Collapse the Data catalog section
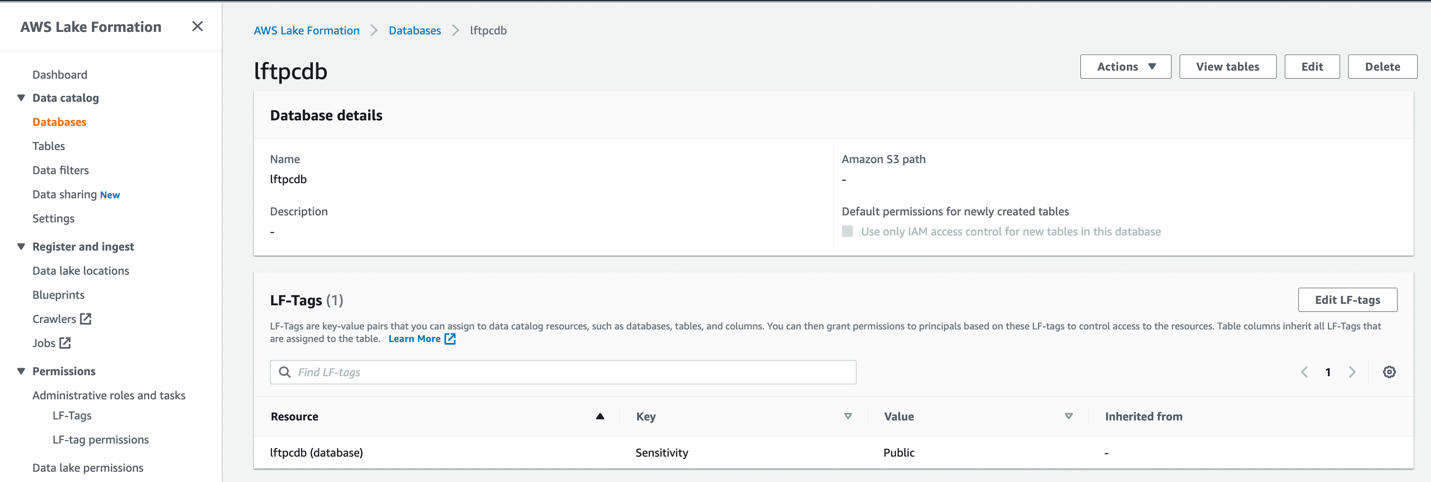This screenshot has width=1431, height=482. pyautogui.click(x=21, y=98)
